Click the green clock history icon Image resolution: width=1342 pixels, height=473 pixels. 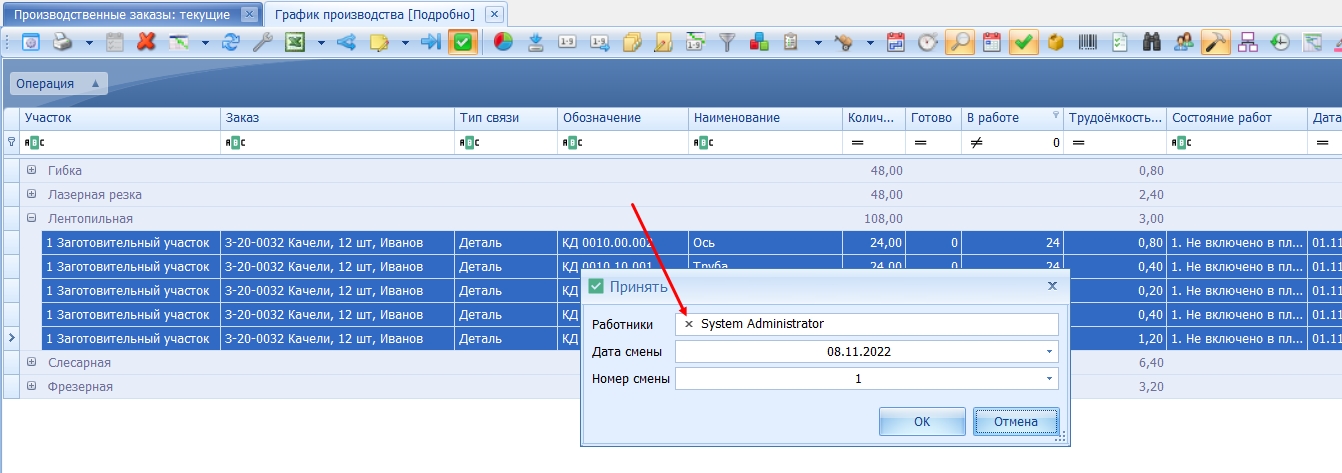coord(1280,43)
